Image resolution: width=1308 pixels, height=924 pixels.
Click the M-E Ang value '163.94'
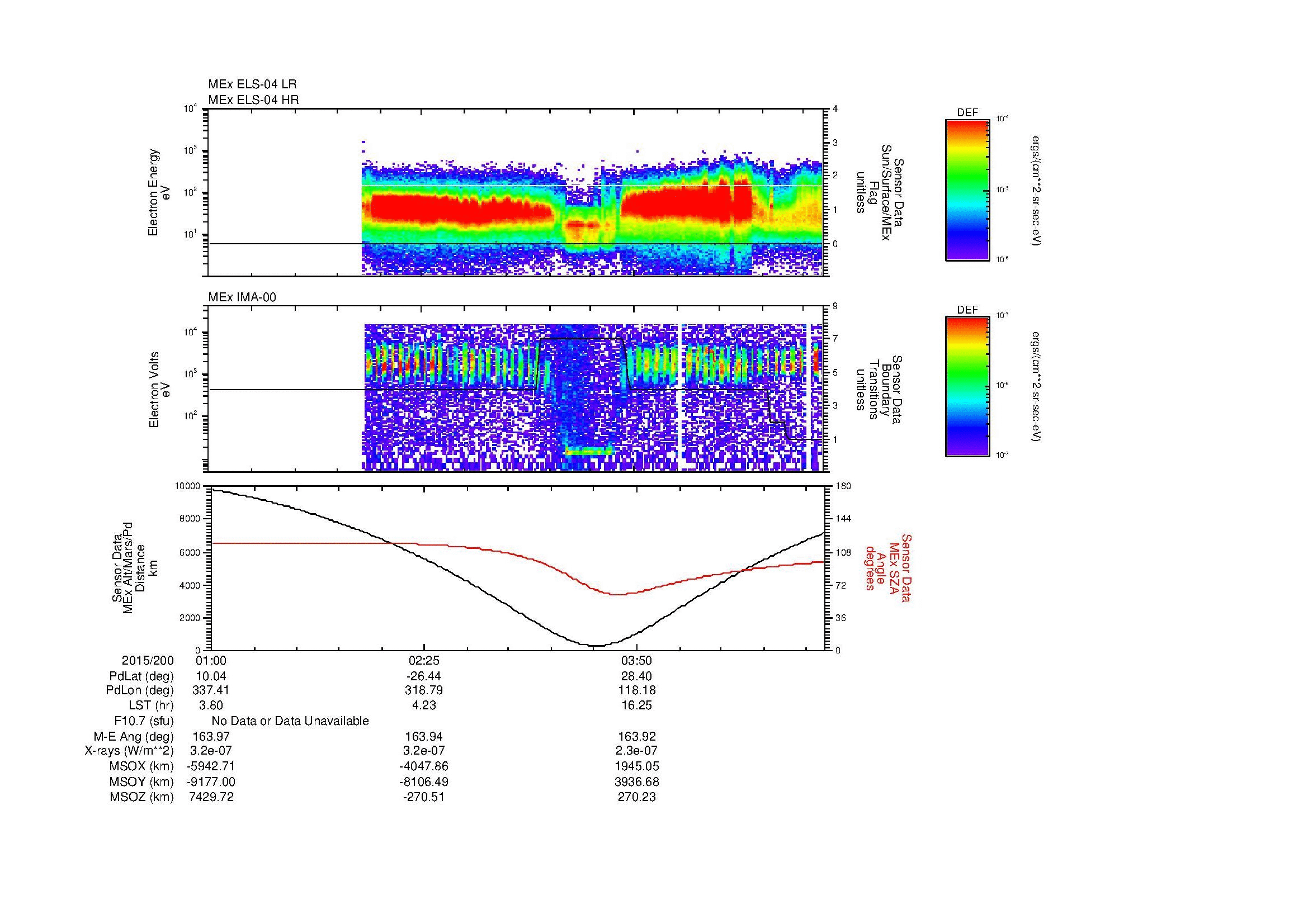point(424,737)
